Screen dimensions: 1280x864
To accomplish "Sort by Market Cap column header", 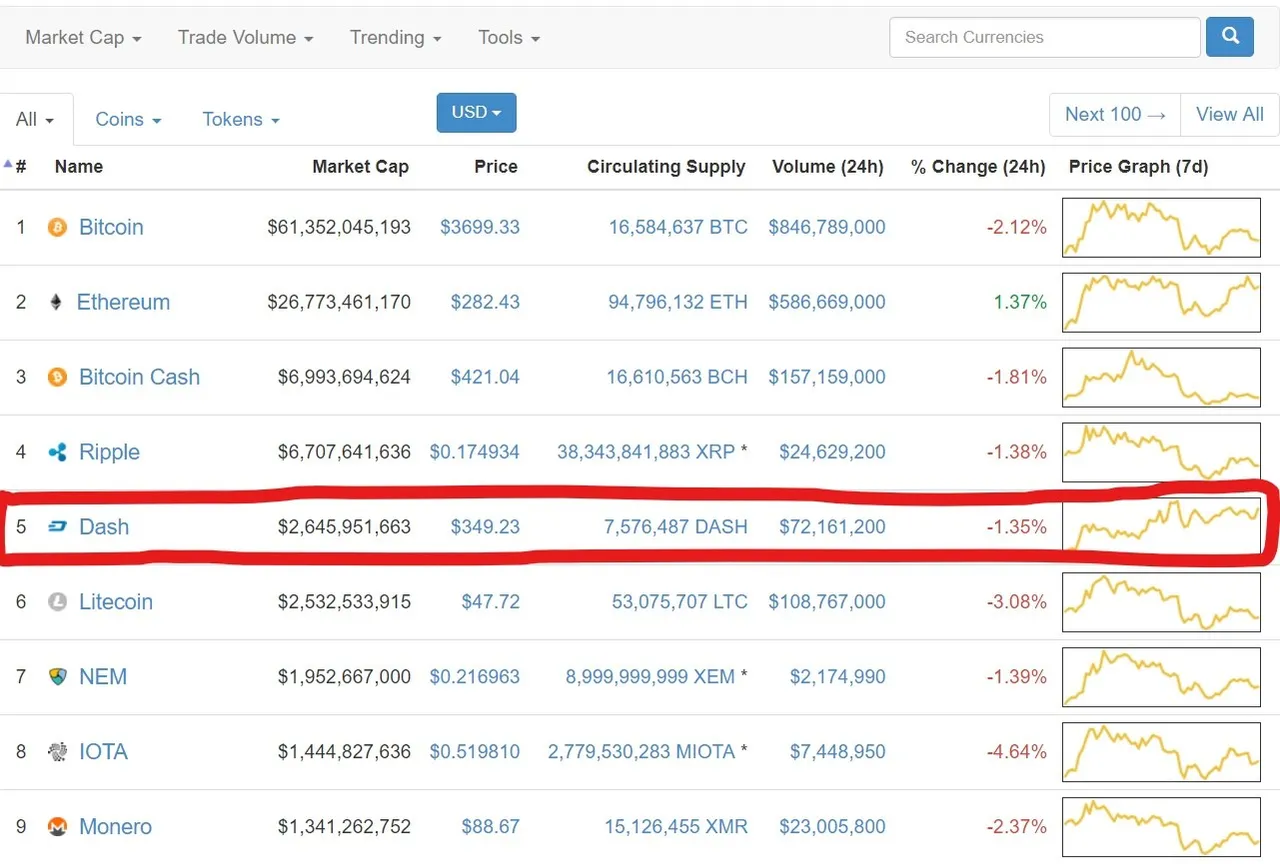I will 361,167.
